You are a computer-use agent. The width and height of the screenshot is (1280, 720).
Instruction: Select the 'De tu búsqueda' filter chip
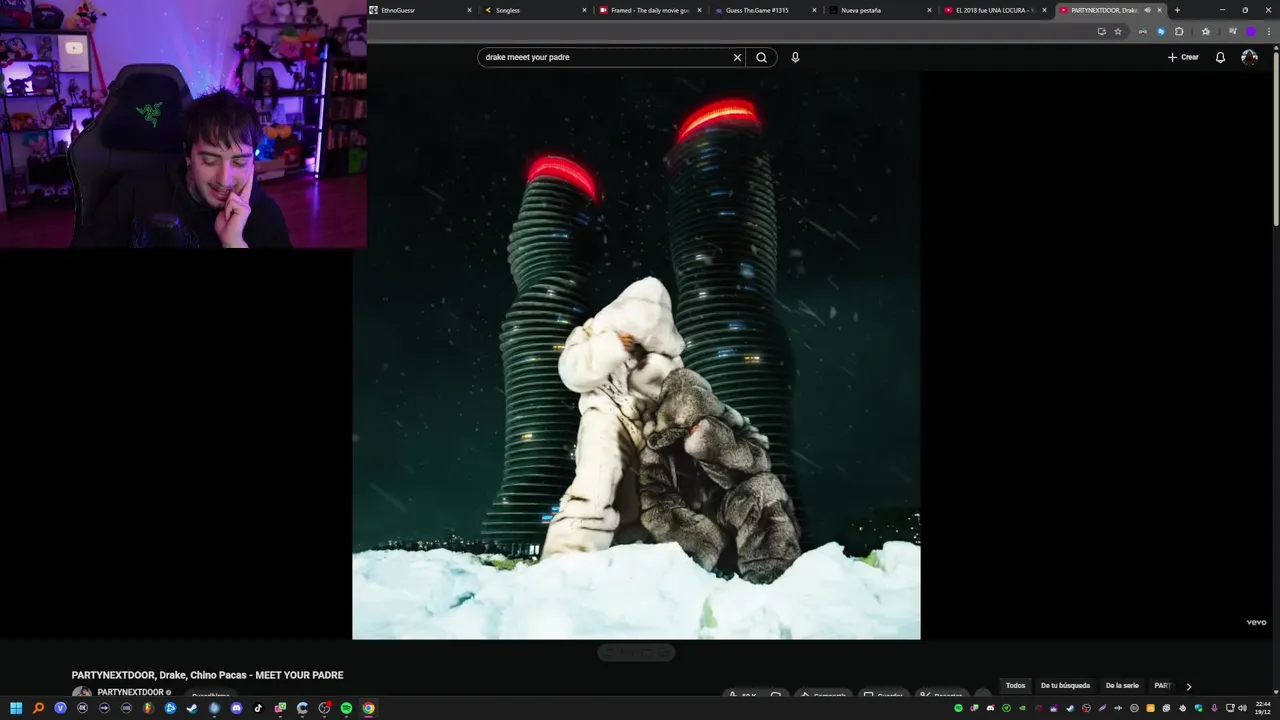pos(1065,686)
